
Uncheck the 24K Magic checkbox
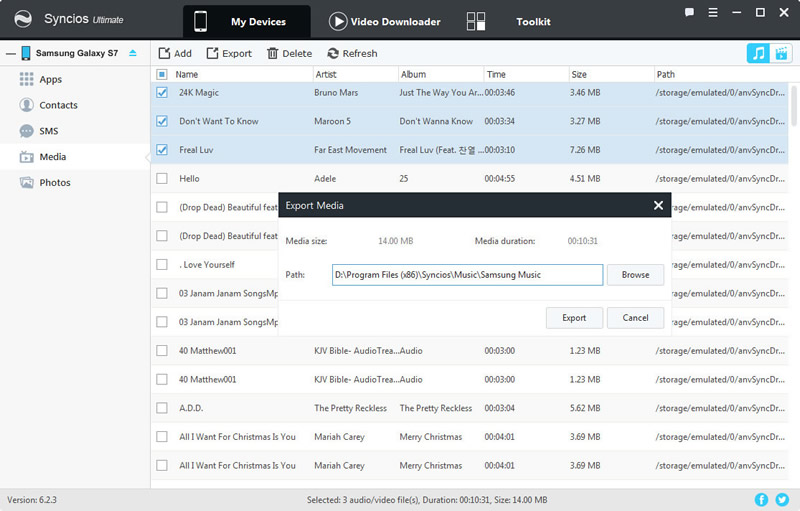(162, 92)
